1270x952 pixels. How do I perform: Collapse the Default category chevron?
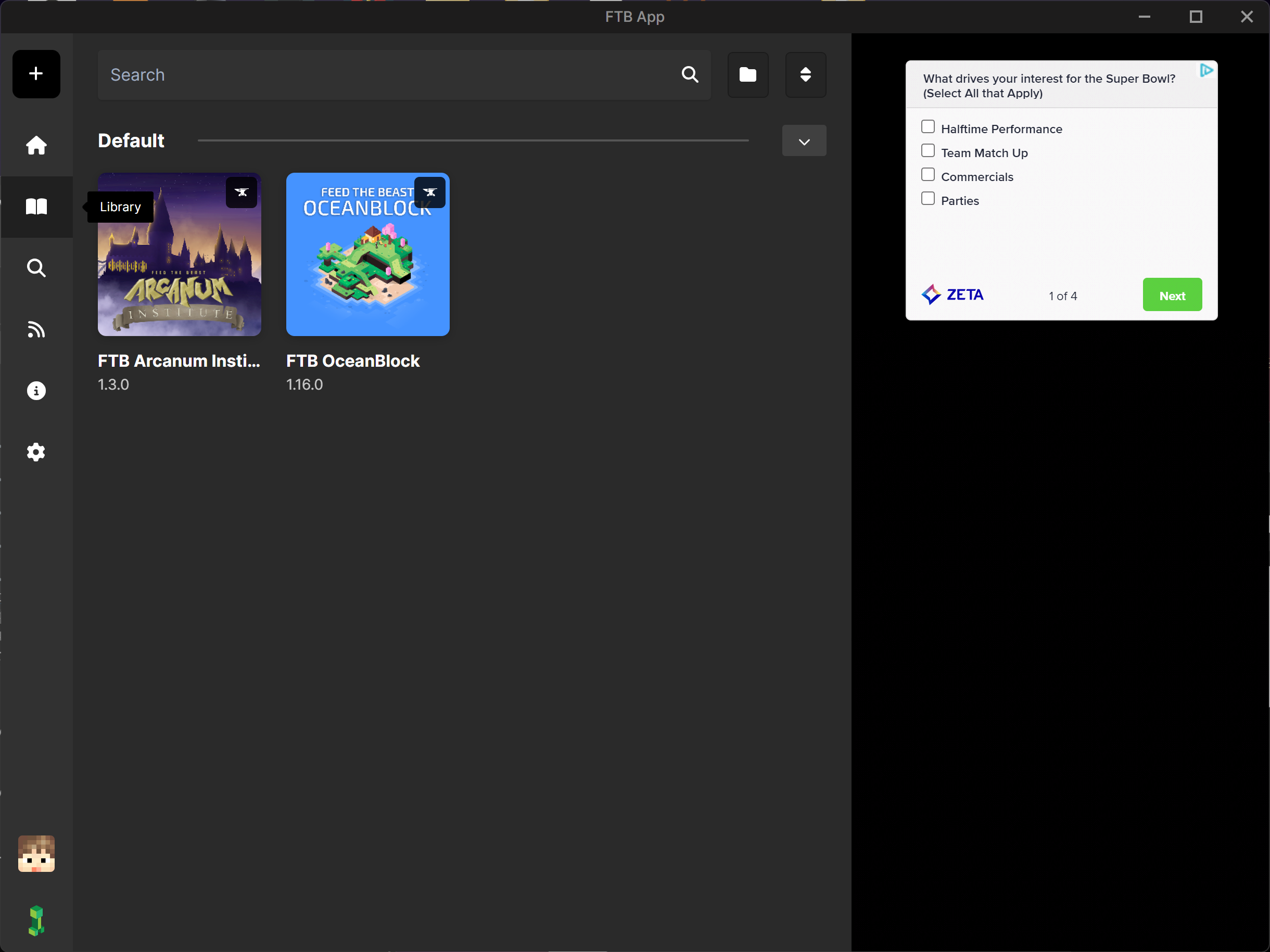pyautogui.click(x=804, y=141)
